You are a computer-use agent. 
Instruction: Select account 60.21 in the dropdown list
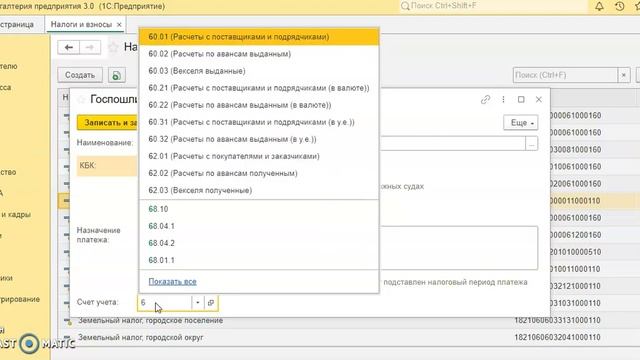[259, 88]
